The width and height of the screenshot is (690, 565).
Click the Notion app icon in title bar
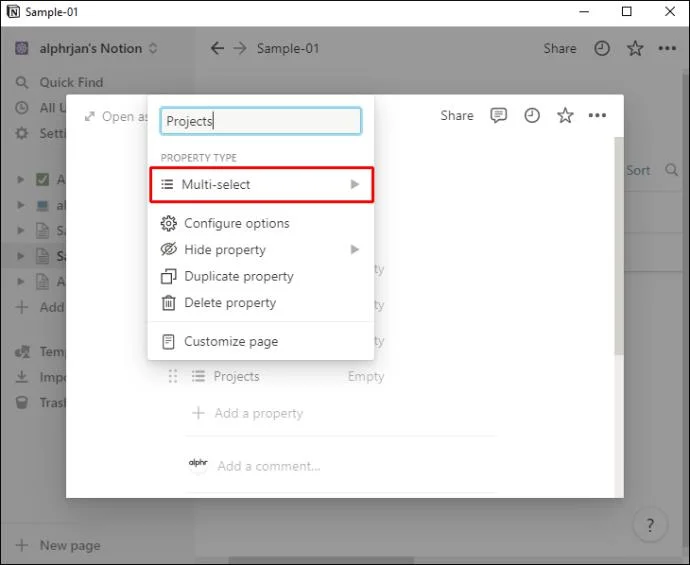(13, 11)
